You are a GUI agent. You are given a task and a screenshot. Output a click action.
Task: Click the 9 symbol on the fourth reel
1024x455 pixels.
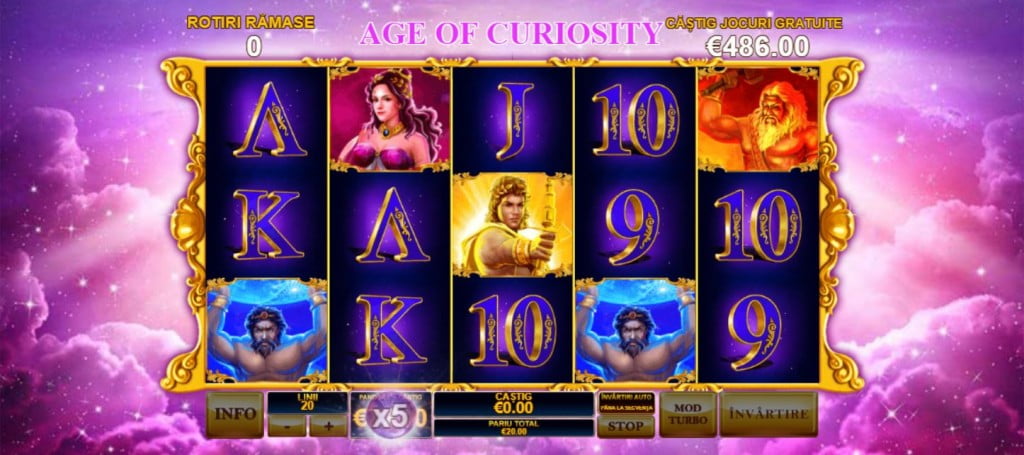[632, 226]
